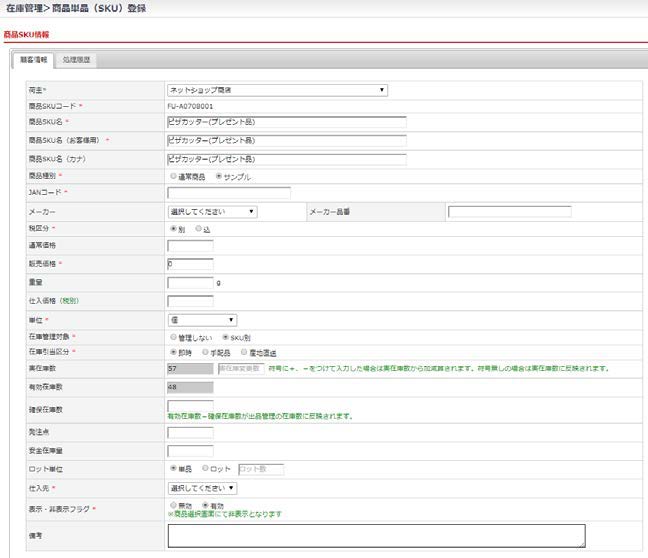Switch to the 処理履歴 tab
Image resolution: width=648 pixels, height=558 pixels.
coord(76,60)
